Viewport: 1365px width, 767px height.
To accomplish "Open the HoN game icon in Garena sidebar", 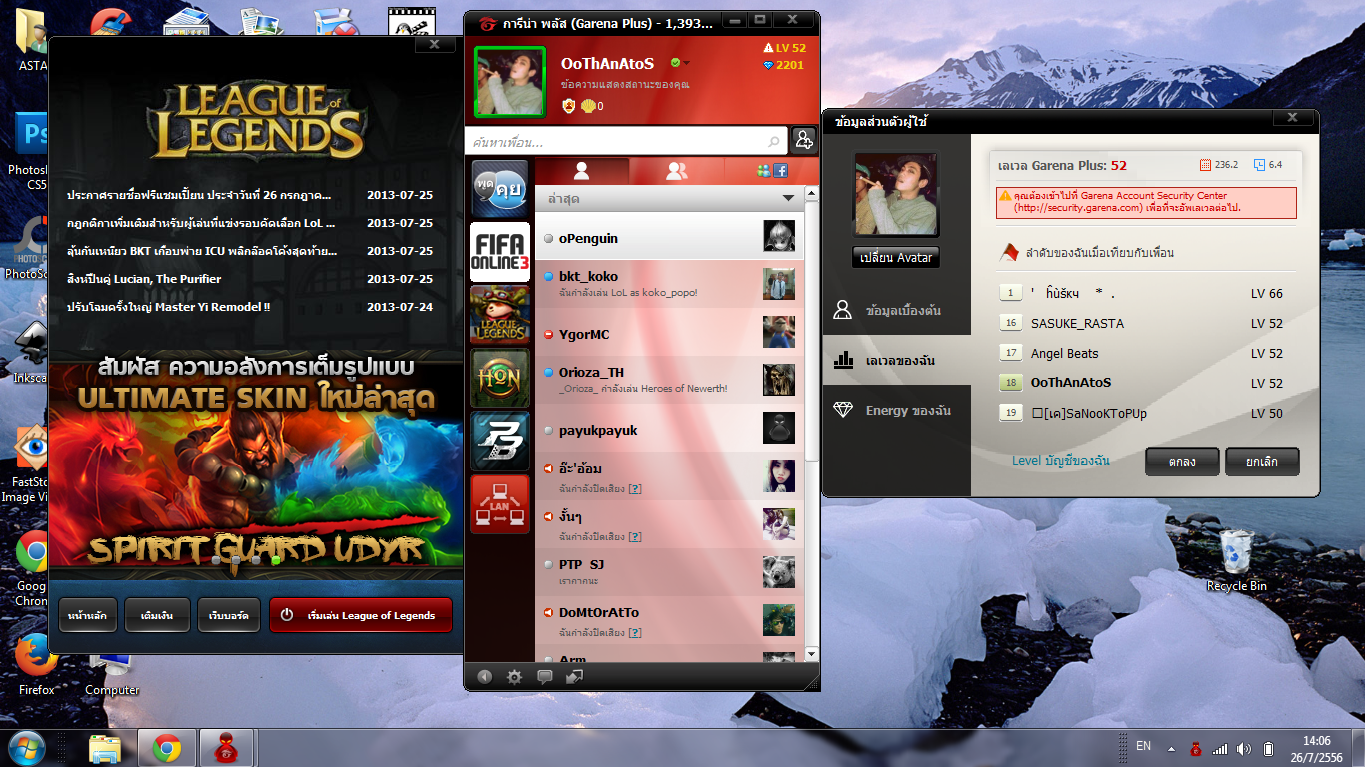I will (x=500, y=376).
